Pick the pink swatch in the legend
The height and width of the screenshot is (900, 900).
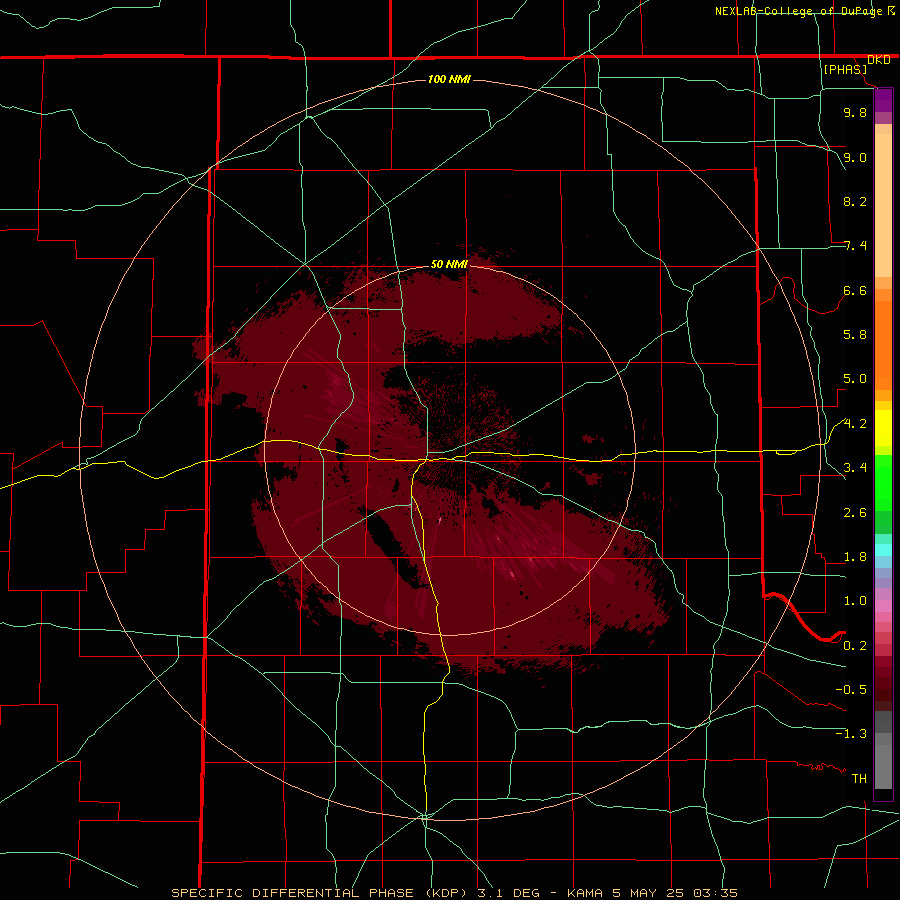tap(883, 606)
